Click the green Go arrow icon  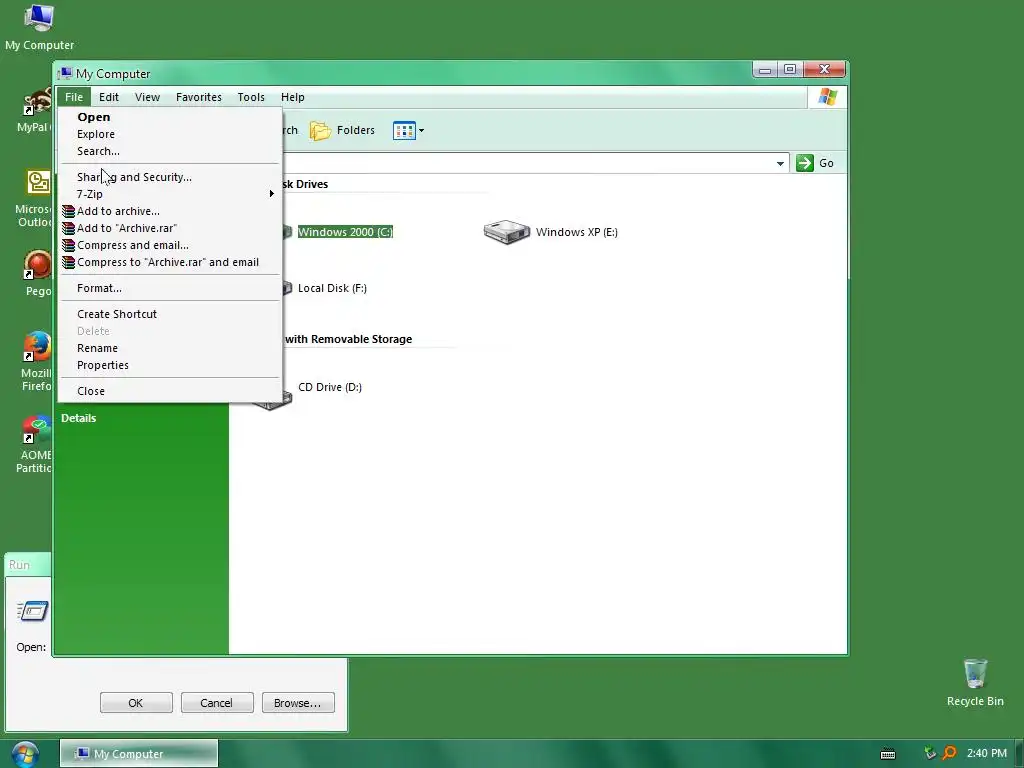click(805, 163)
